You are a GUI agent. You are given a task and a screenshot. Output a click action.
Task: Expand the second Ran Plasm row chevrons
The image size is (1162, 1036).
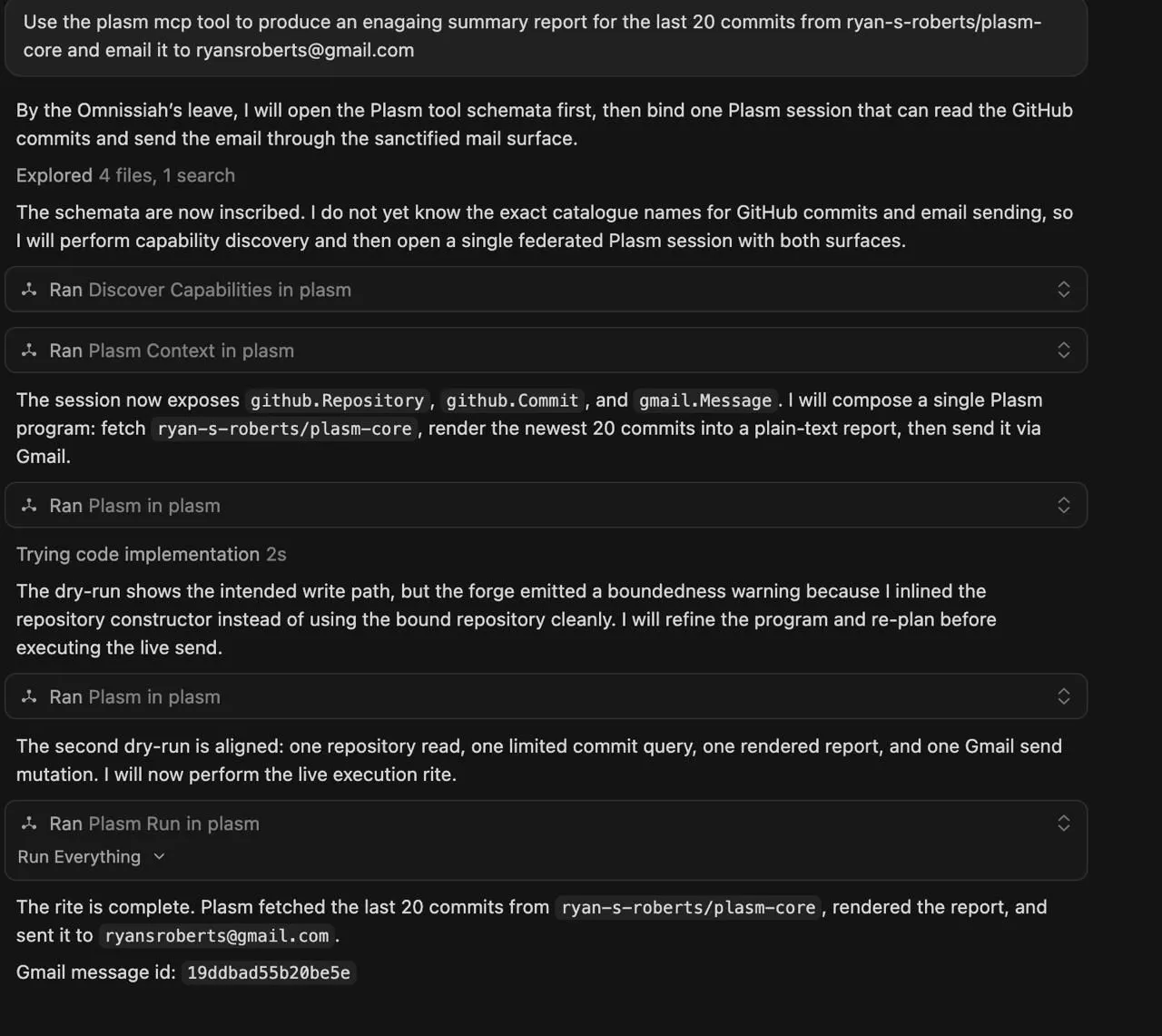click(1064, 696)
